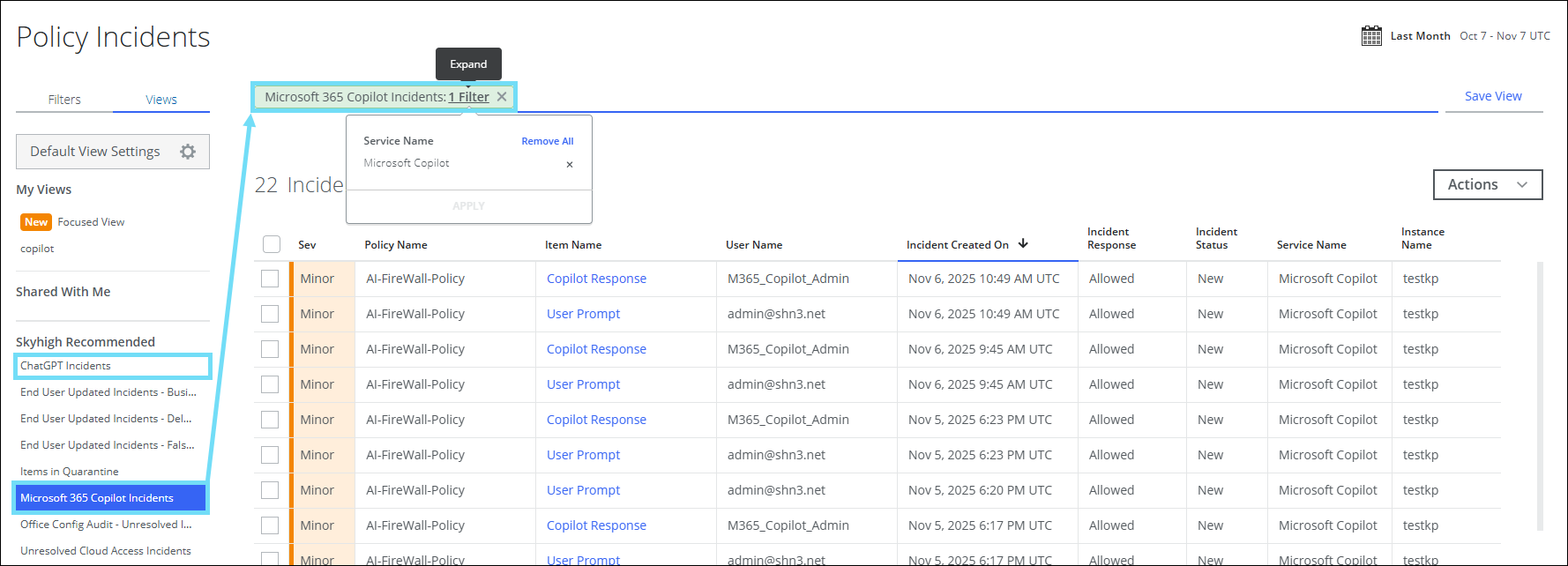
Task: Remove the Microsoft 365 Copilot Incidents filter chip
Action: [x=502, y=97]
